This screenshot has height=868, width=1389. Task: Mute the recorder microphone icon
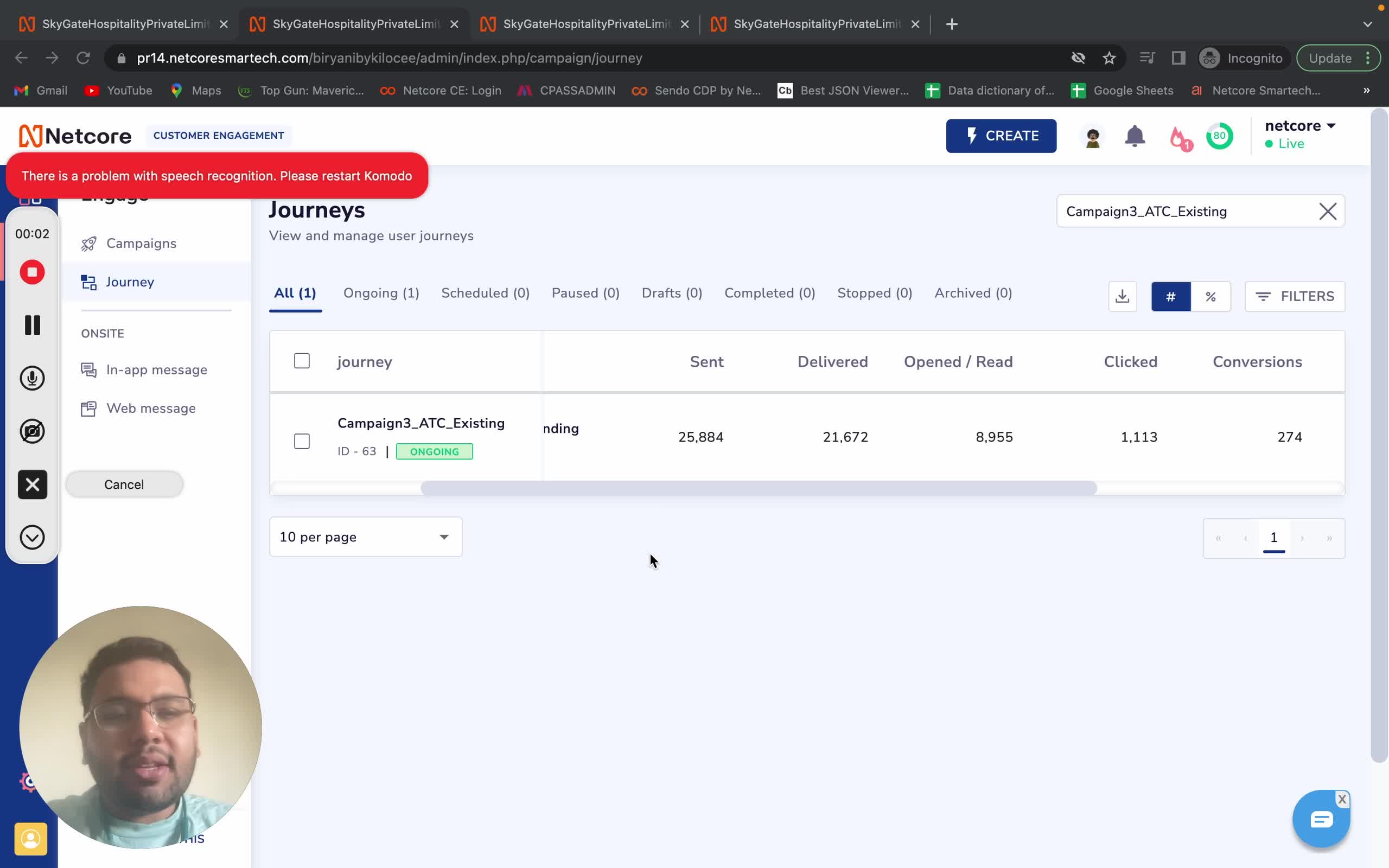pyautogui.click(x=32, y=378)
